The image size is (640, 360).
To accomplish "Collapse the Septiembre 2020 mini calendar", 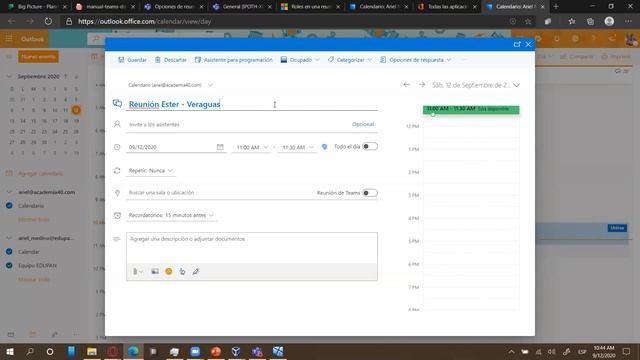I will 9,76.
